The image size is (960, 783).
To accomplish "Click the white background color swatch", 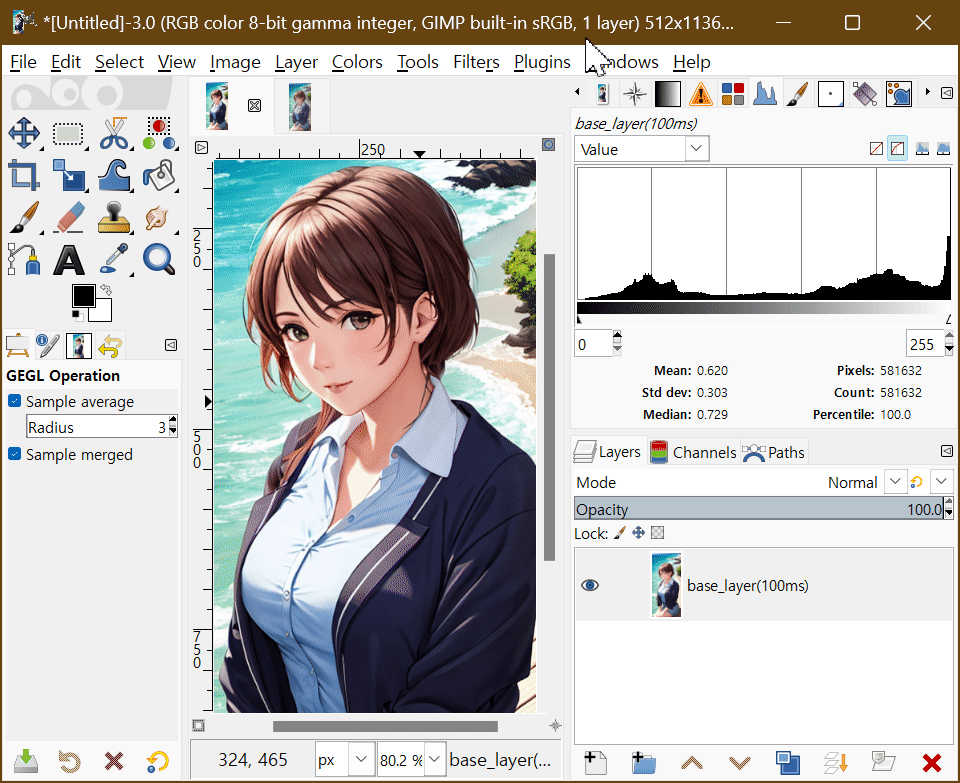I will tap(104, 313).
